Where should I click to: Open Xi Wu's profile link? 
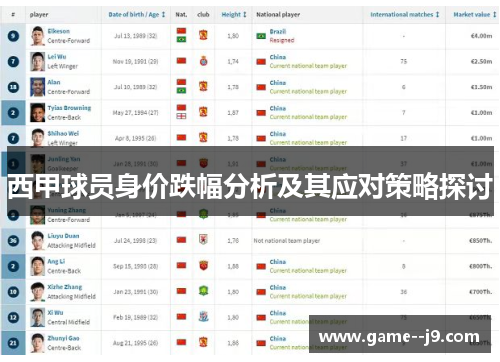click(x=55, y=312)
